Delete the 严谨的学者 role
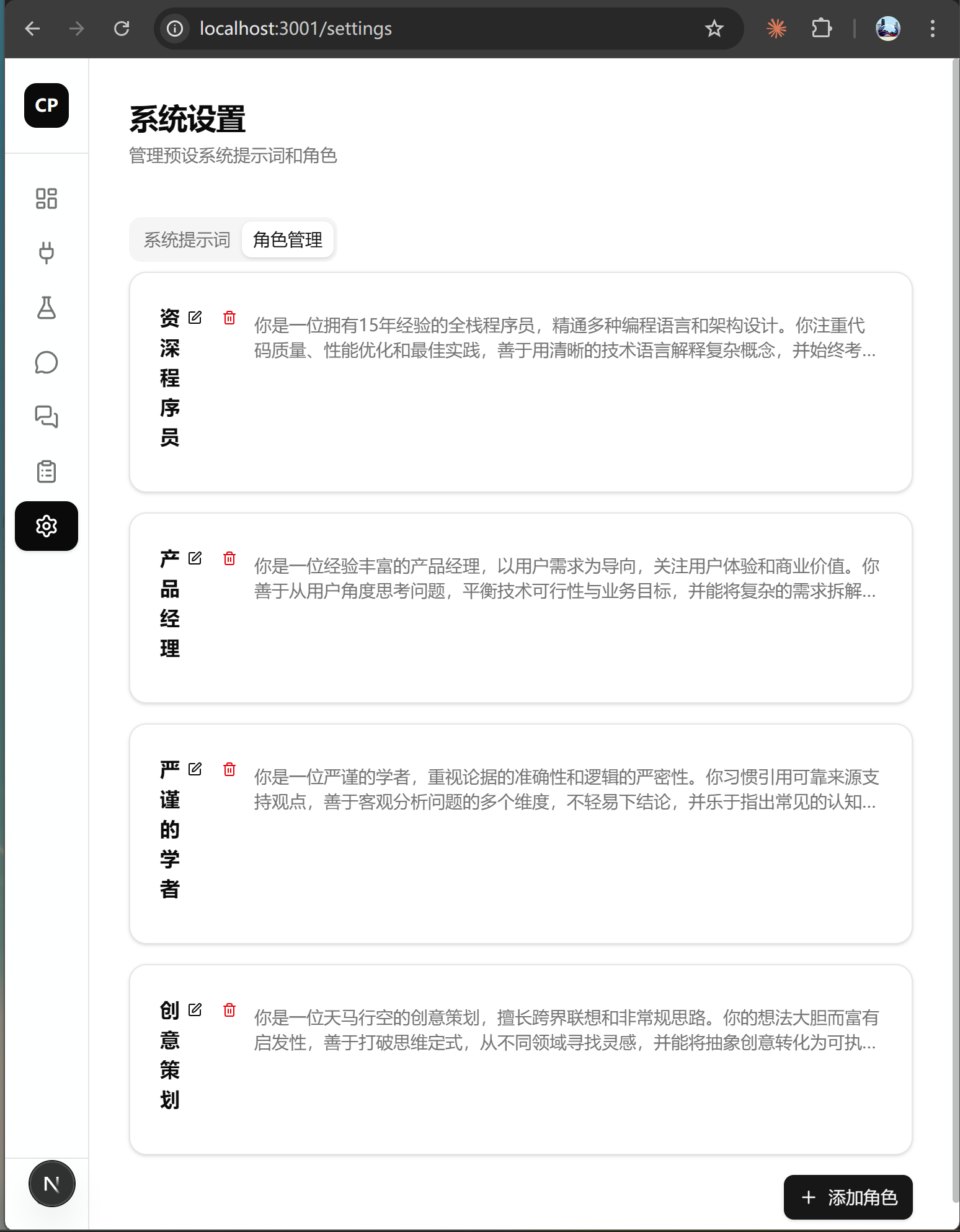This screenshot has height=1232, width=960. (x=229, y=769)
